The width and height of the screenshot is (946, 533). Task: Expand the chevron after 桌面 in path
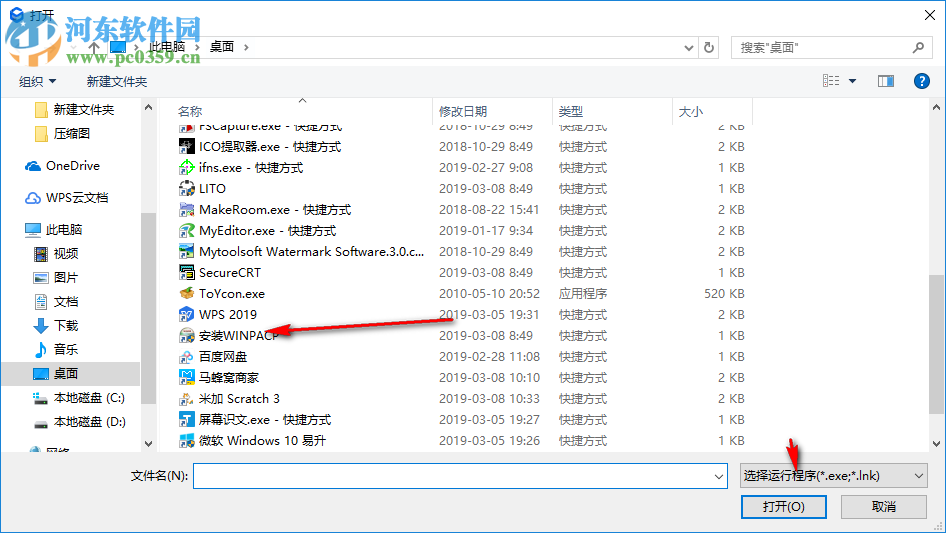[246, 47]
